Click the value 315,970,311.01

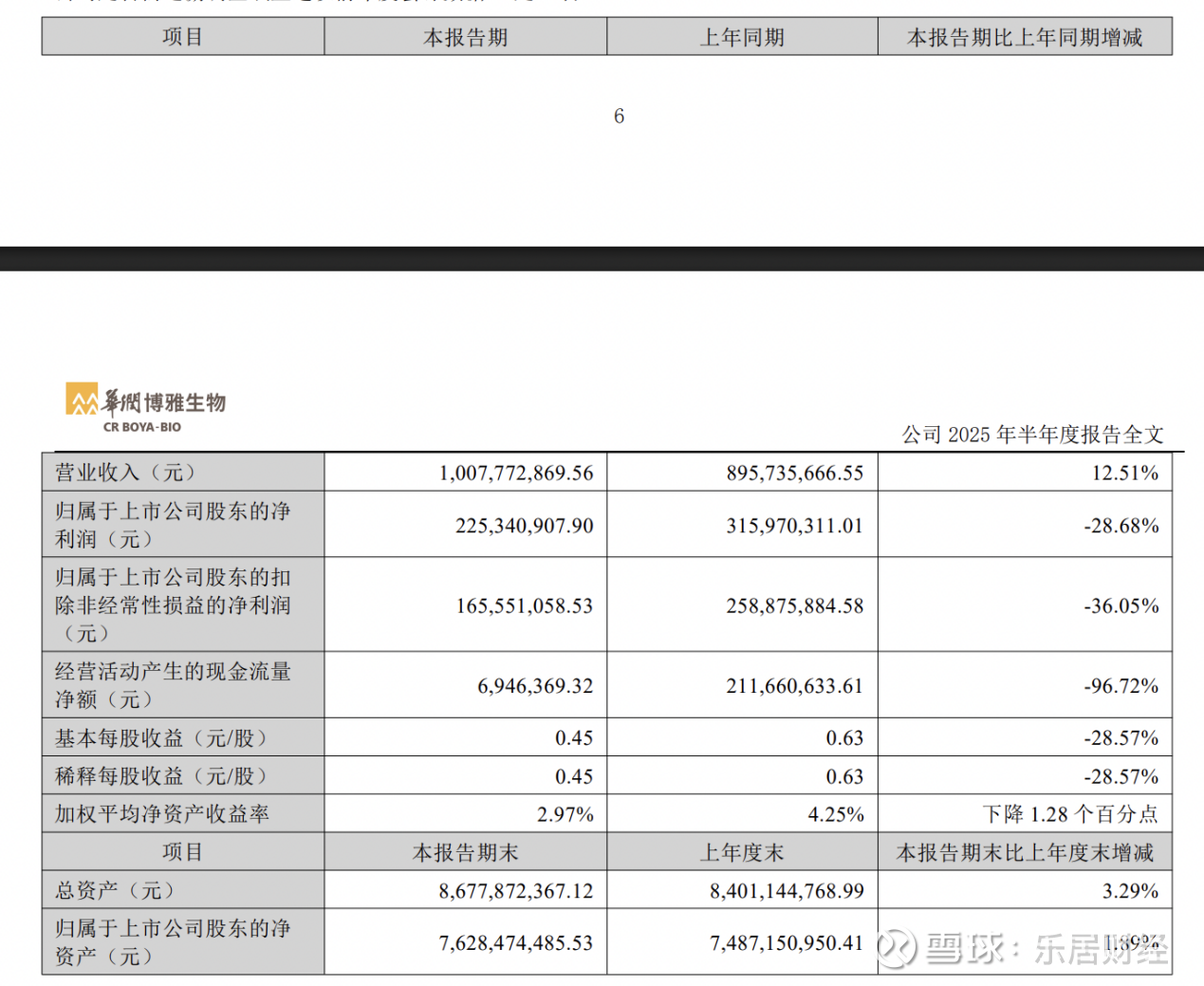click(x=795, y=526)
